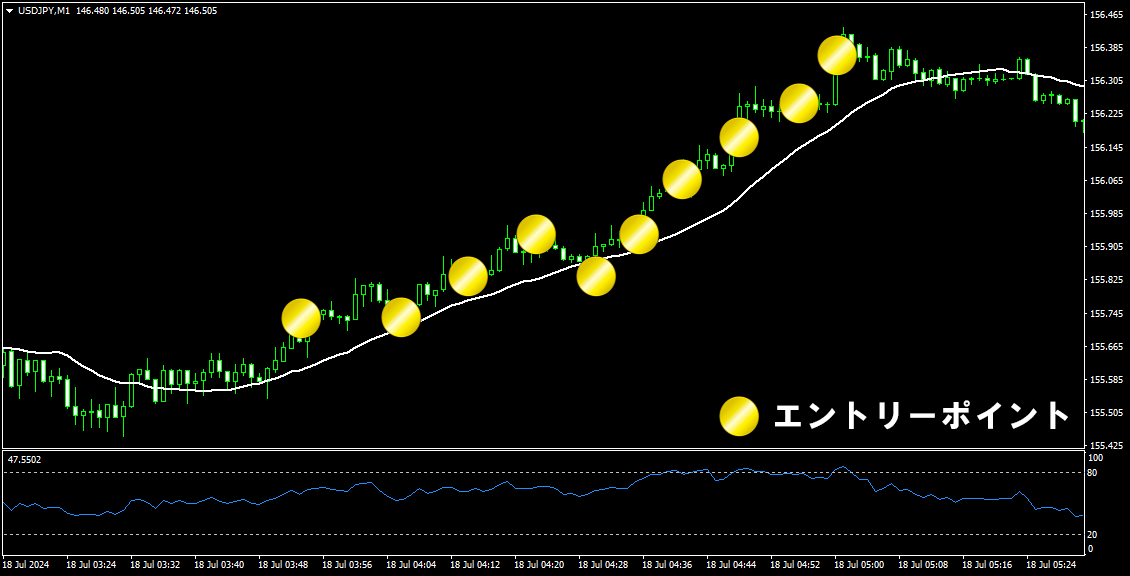Click price level 155.985 on the scale
This screenshot has width=1130, height=576.
coord(1105,213)
